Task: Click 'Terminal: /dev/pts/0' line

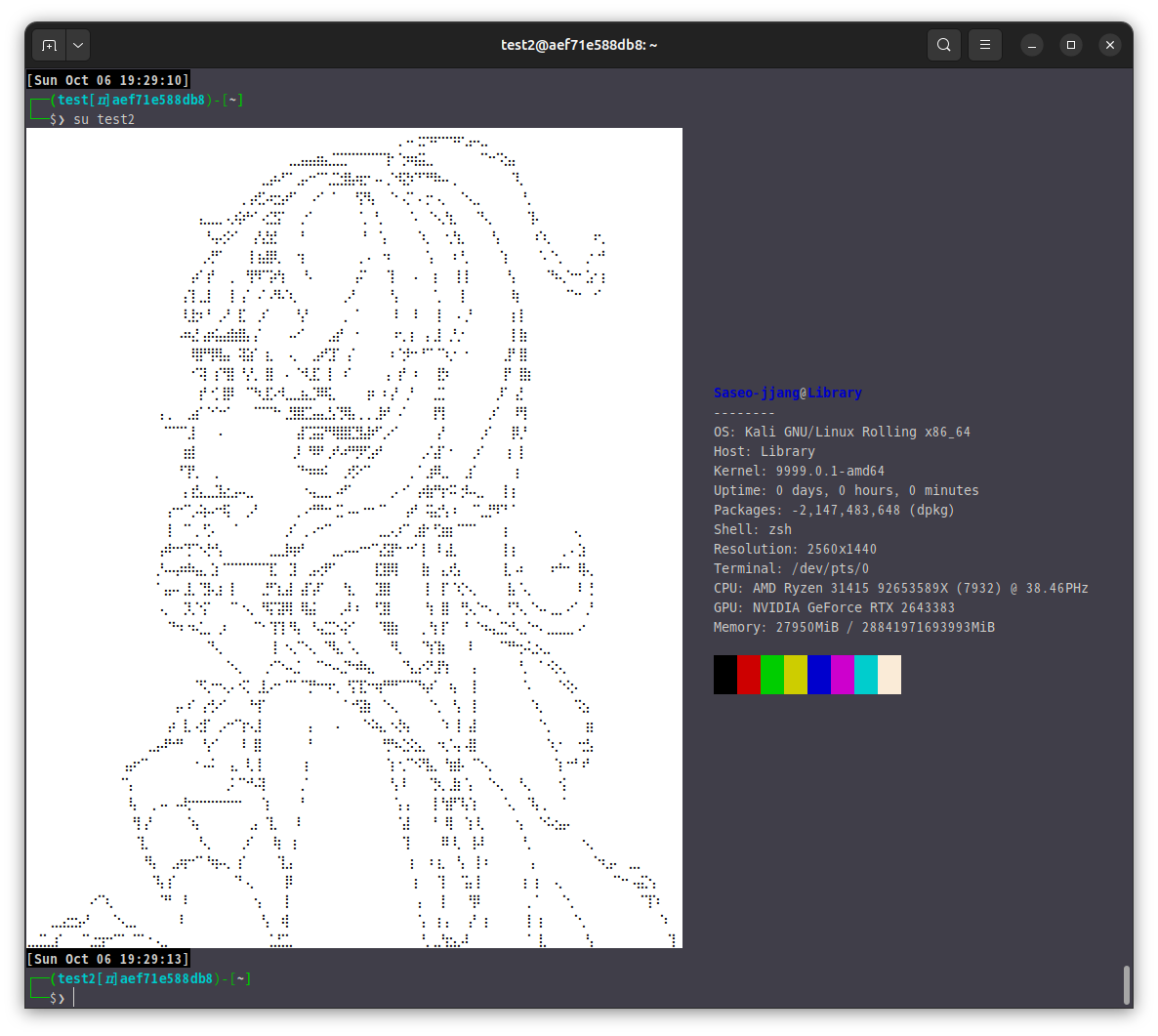Action: (792, 568)
